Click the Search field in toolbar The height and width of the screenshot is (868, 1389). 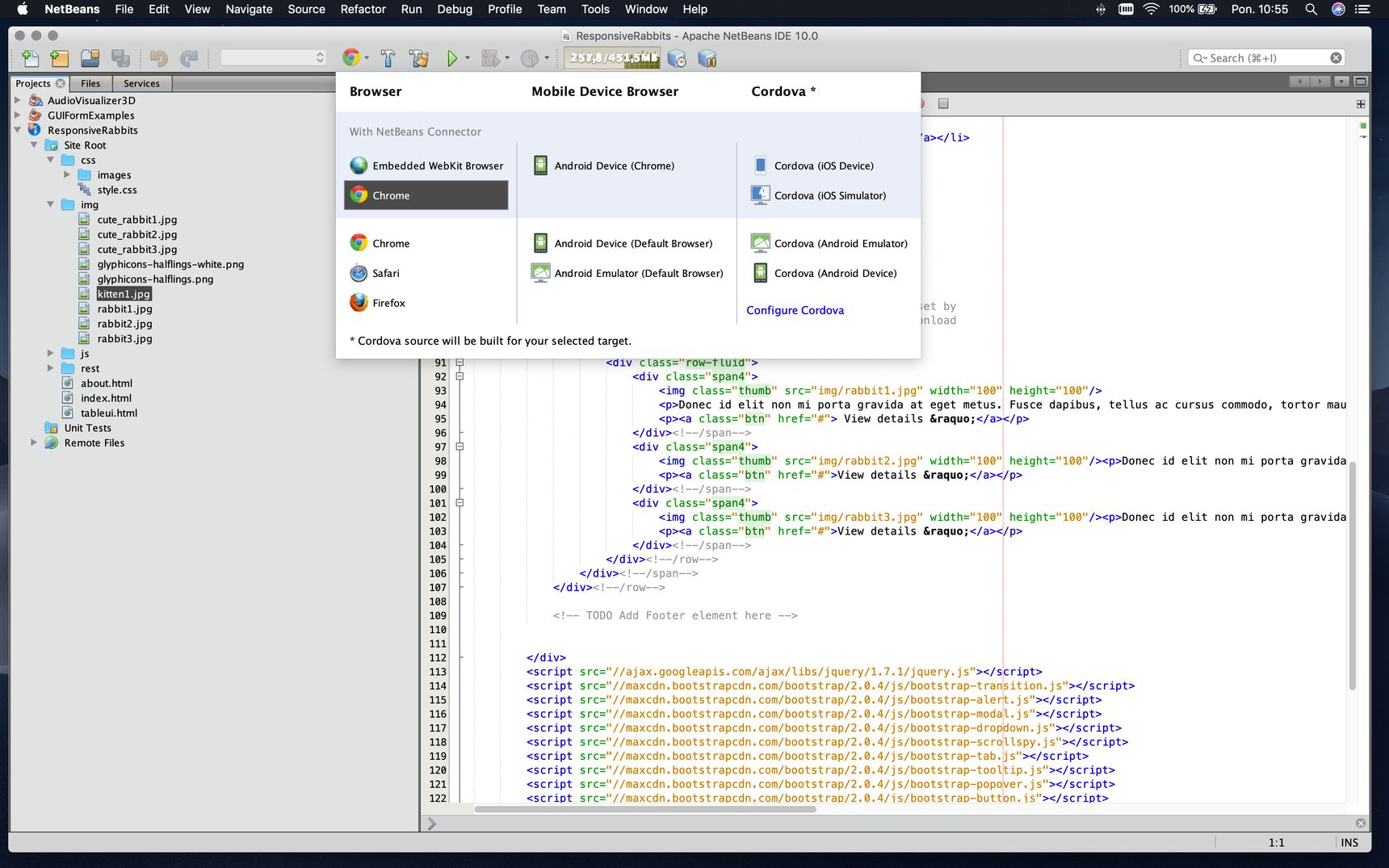point(1266,57)
